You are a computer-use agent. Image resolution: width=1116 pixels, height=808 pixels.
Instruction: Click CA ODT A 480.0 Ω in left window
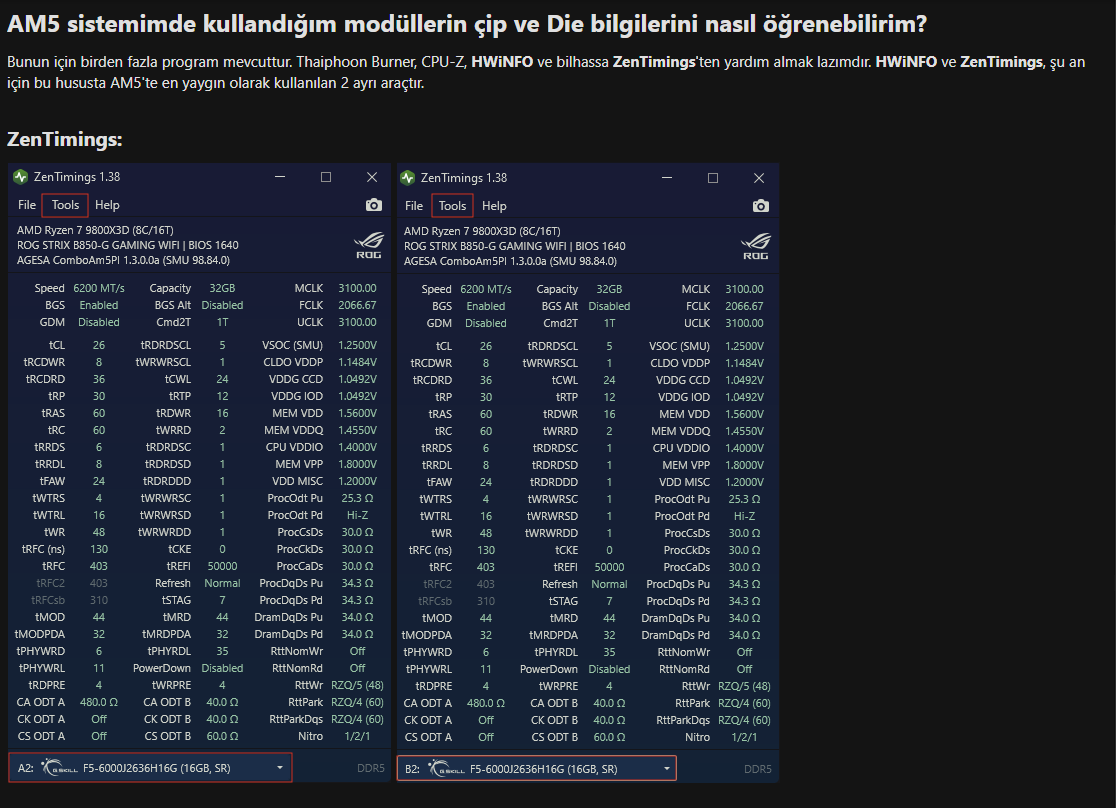(x=99, y=702)
